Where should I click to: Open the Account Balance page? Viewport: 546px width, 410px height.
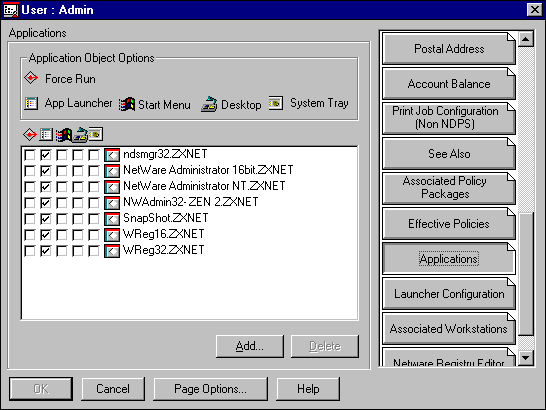click(x=448, y=84)
